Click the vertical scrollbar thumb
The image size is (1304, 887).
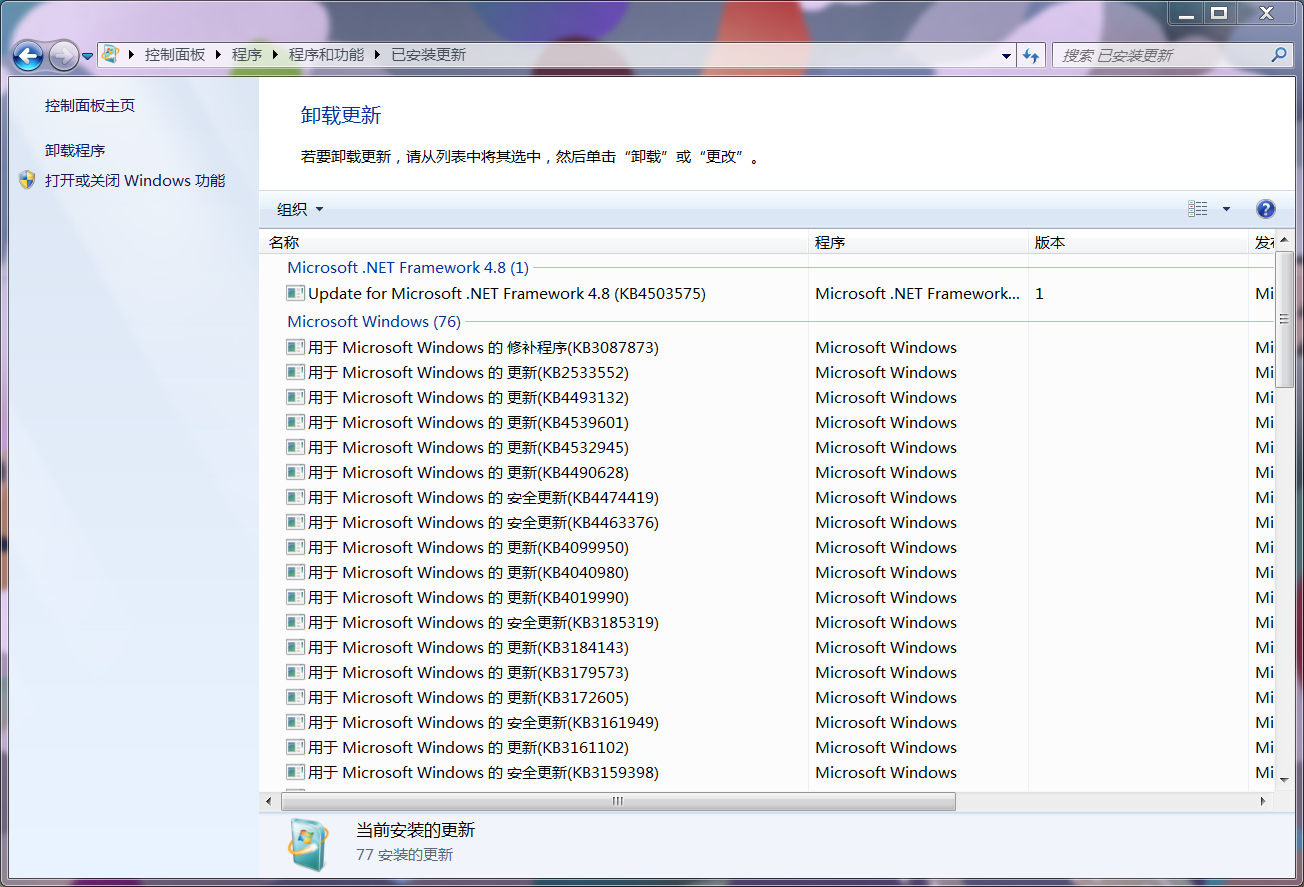[1284, 318]
